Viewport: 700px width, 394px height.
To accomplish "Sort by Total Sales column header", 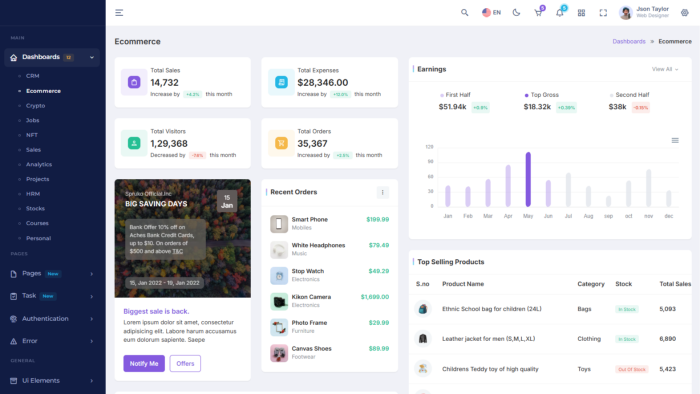I will pos(675,284).
